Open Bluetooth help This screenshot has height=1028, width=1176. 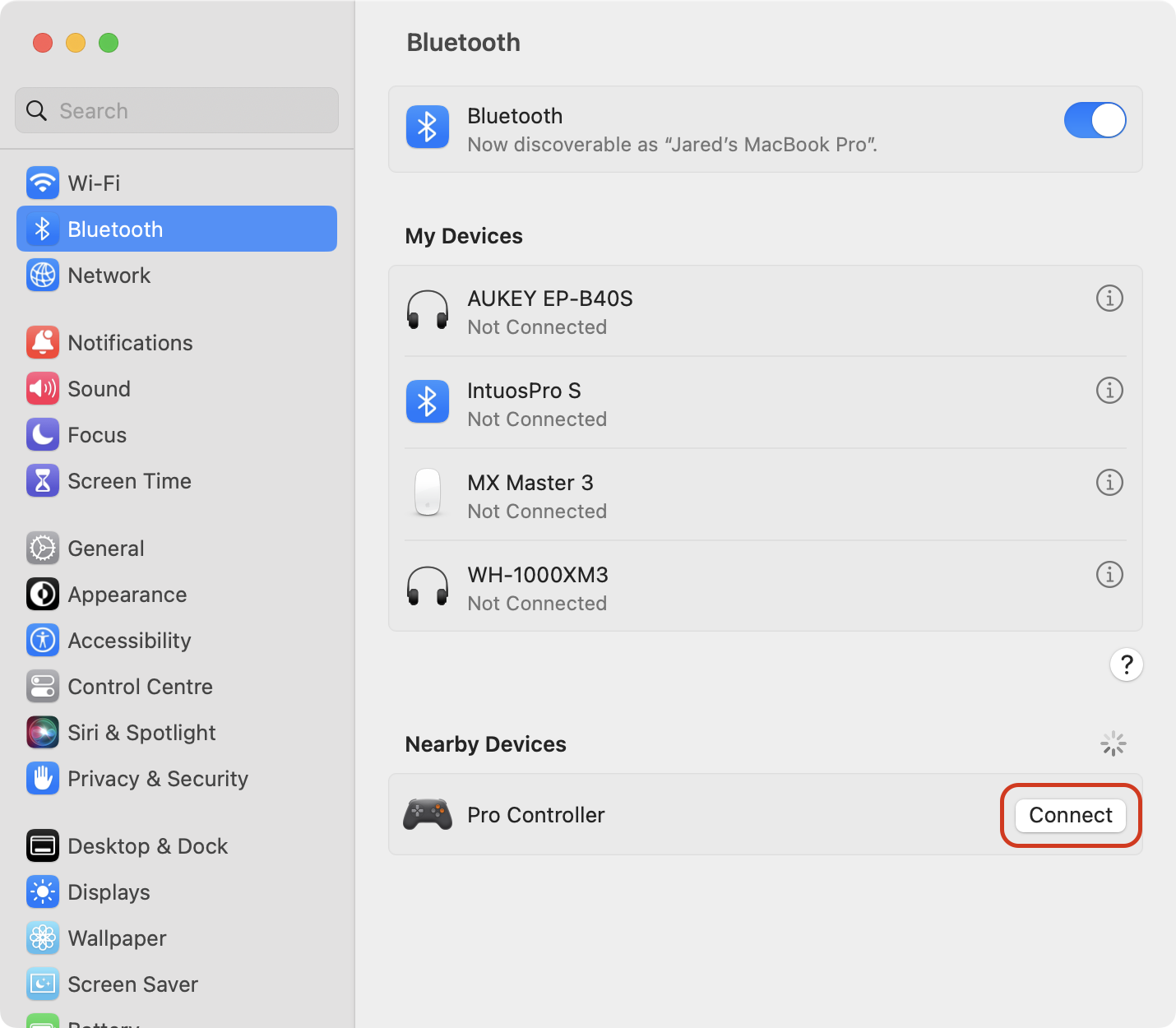pos(1126,664)
